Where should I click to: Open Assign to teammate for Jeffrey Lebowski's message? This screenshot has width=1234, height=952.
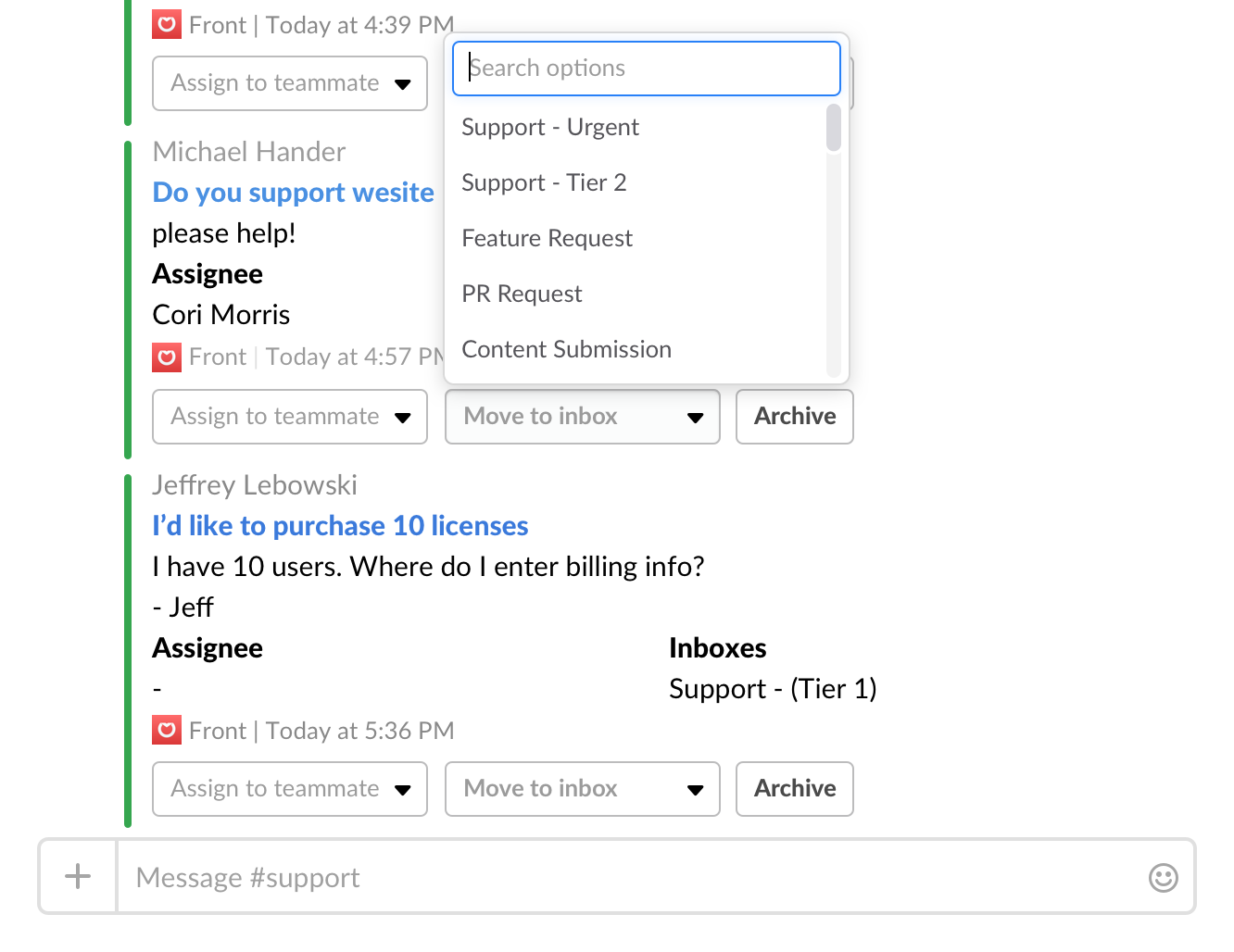click(289, 789)
